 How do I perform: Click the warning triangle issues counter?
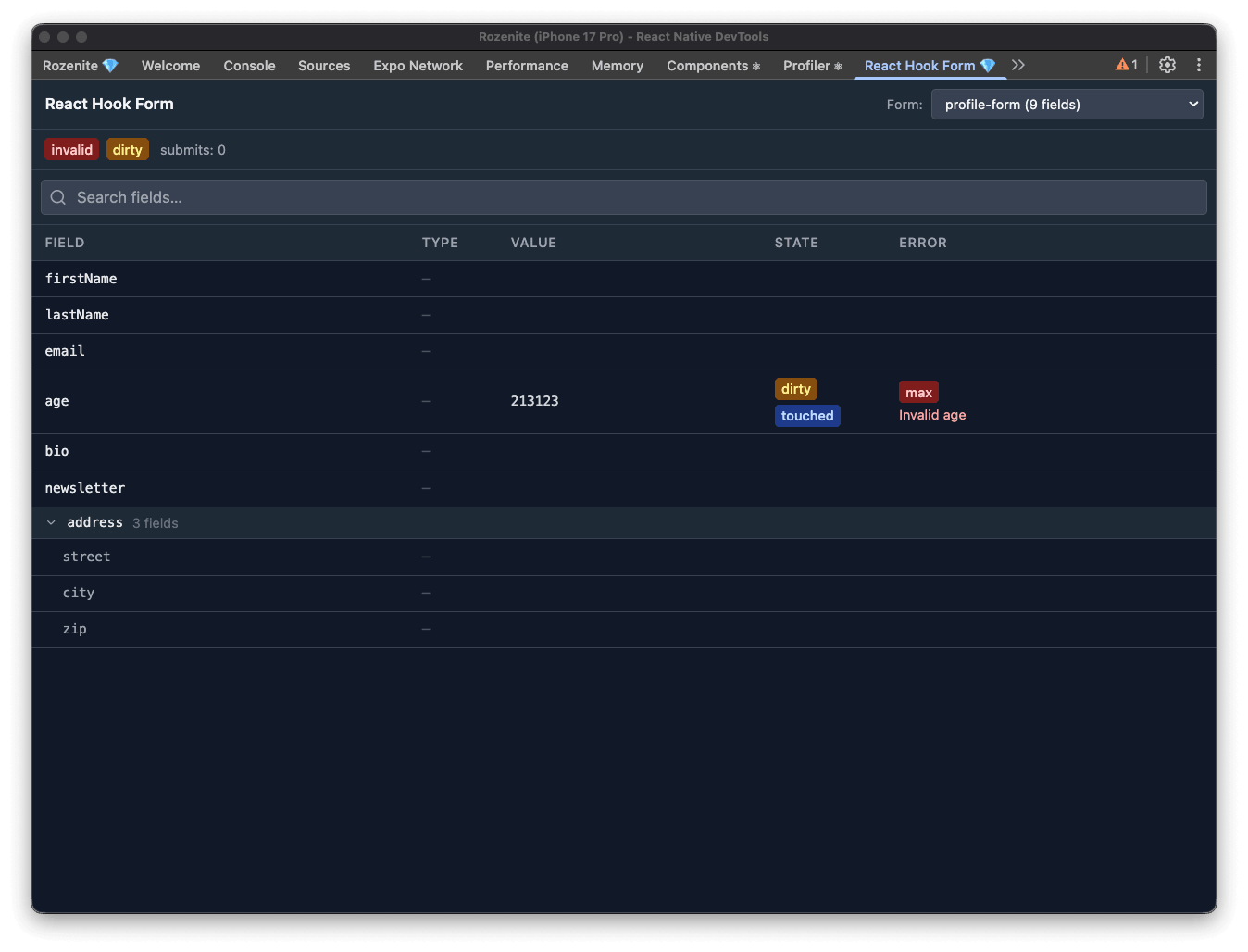[x=1127, y=65]
